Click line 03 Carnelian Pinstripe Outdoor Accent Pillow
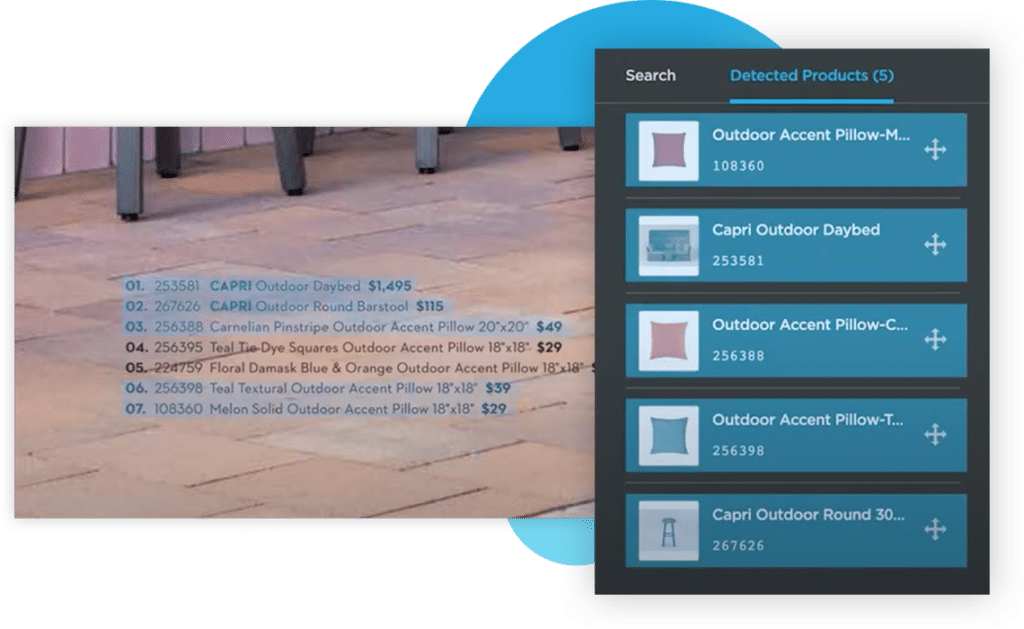Viewport: 1024px width, 629px height. click(344, 327)
